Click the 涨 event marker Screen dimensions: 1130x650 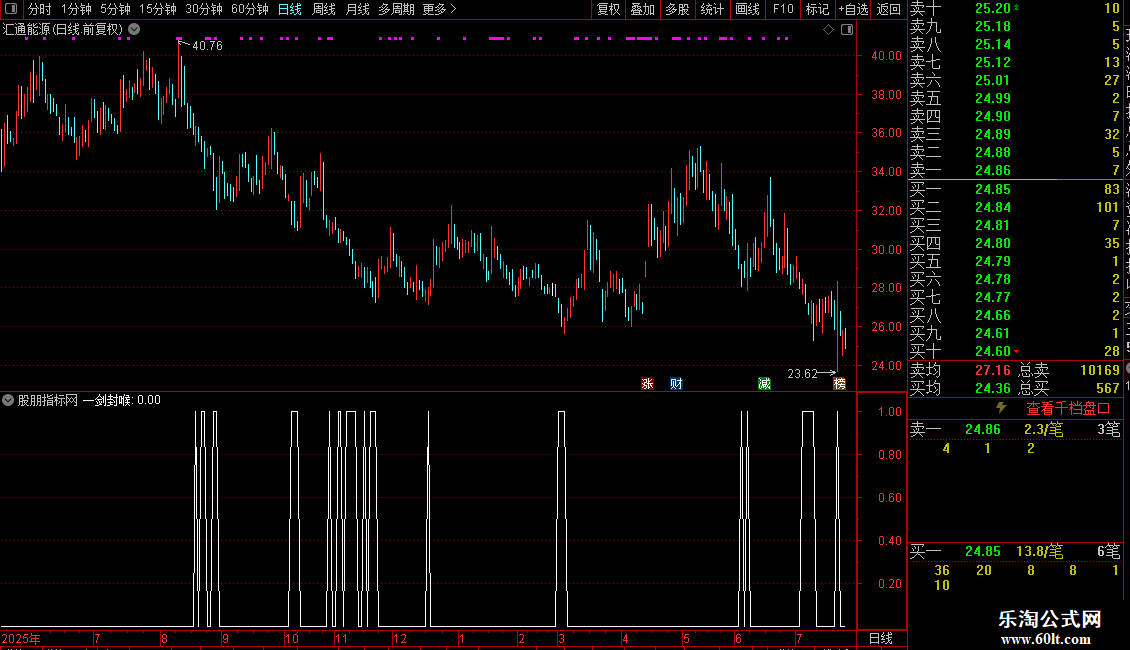[647, 383]
